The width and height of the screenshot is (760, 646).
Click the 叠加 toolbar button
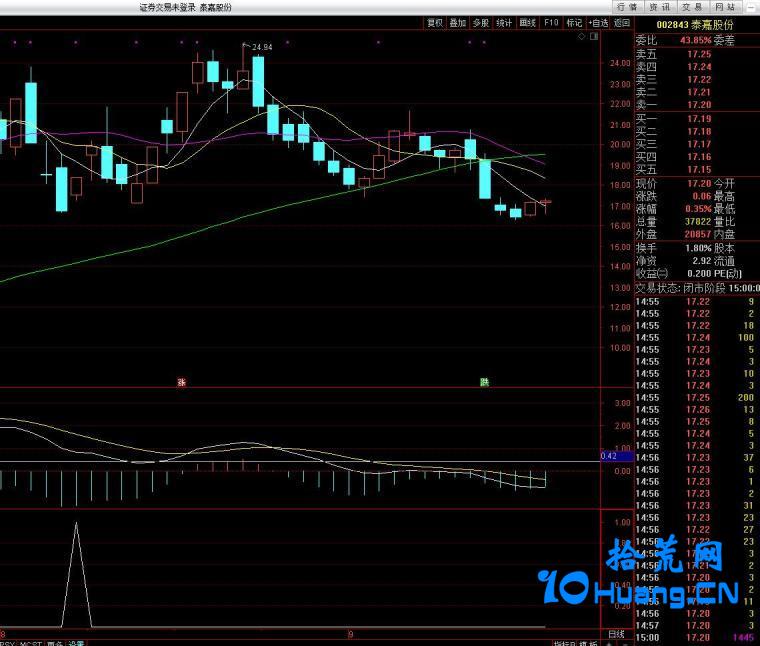point(458,22)
